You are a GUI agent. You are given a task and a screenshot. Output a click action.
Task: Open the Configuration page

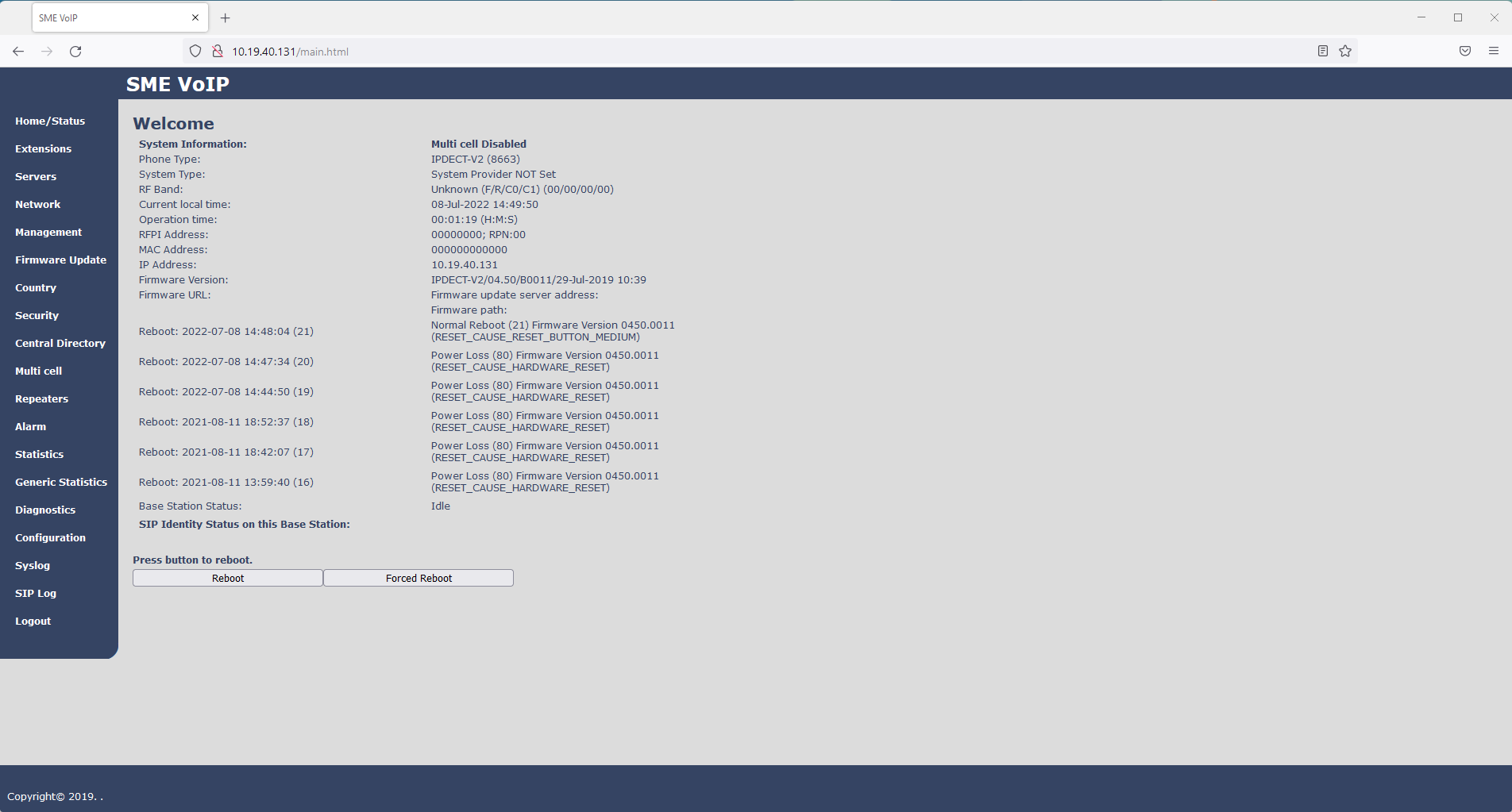coord(50,538)
